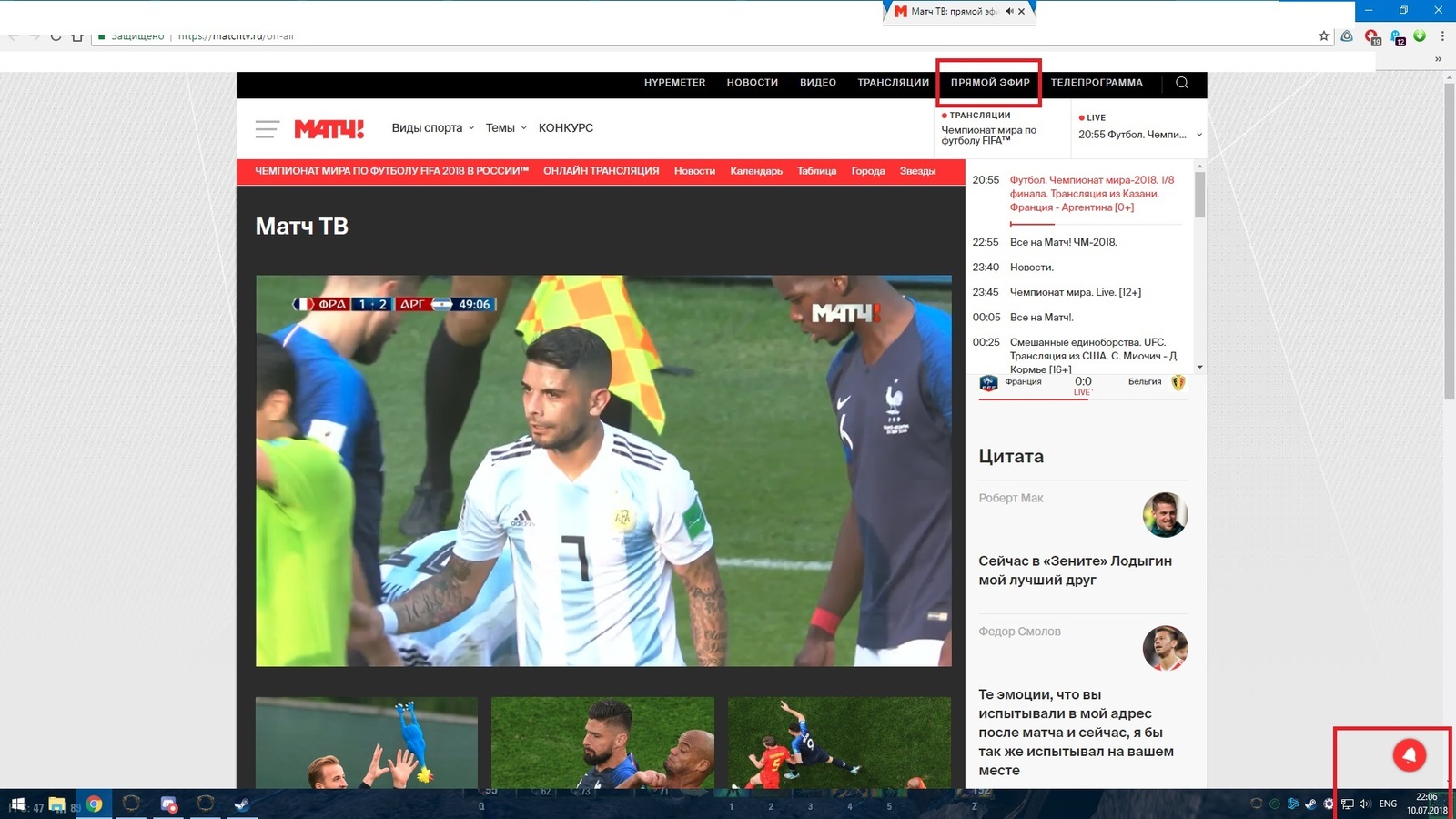Open the Harry Kane video thumbnail
The image size is (1456, 819).
point(366,743)
